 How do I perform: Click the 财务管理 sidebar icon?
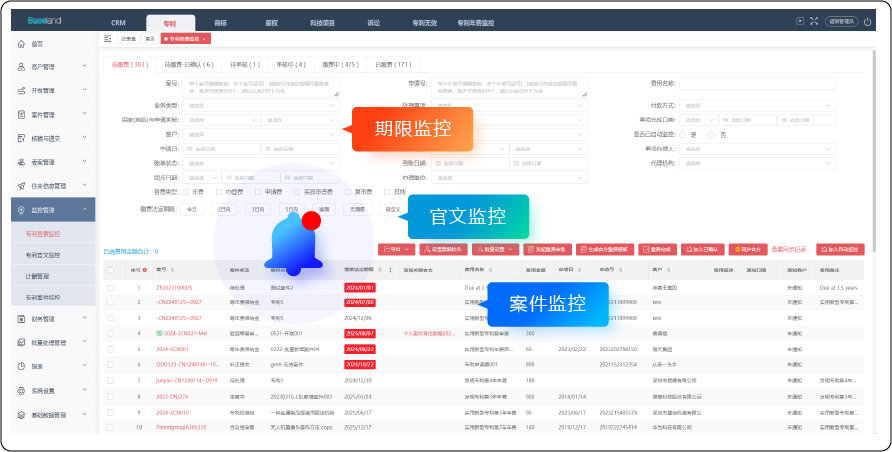point(22,319)
